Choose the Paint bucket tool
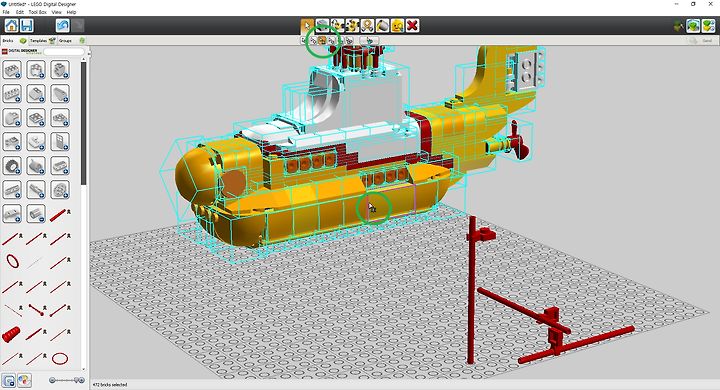 pos(382,25)
